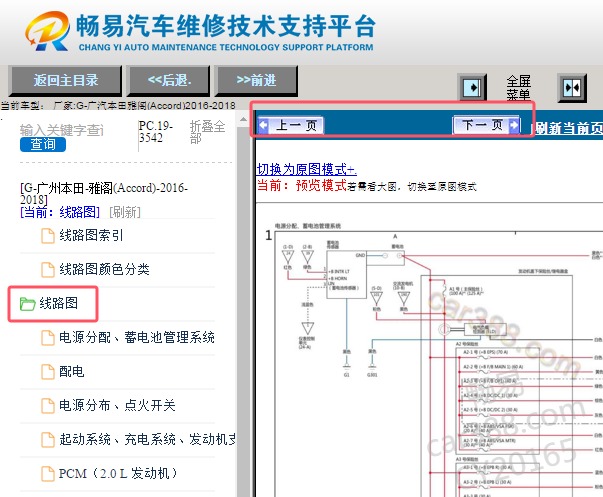Open 线路图索引 tree item
The width and height of the screenshot is (603, 497).
click(x=91, y=235)
